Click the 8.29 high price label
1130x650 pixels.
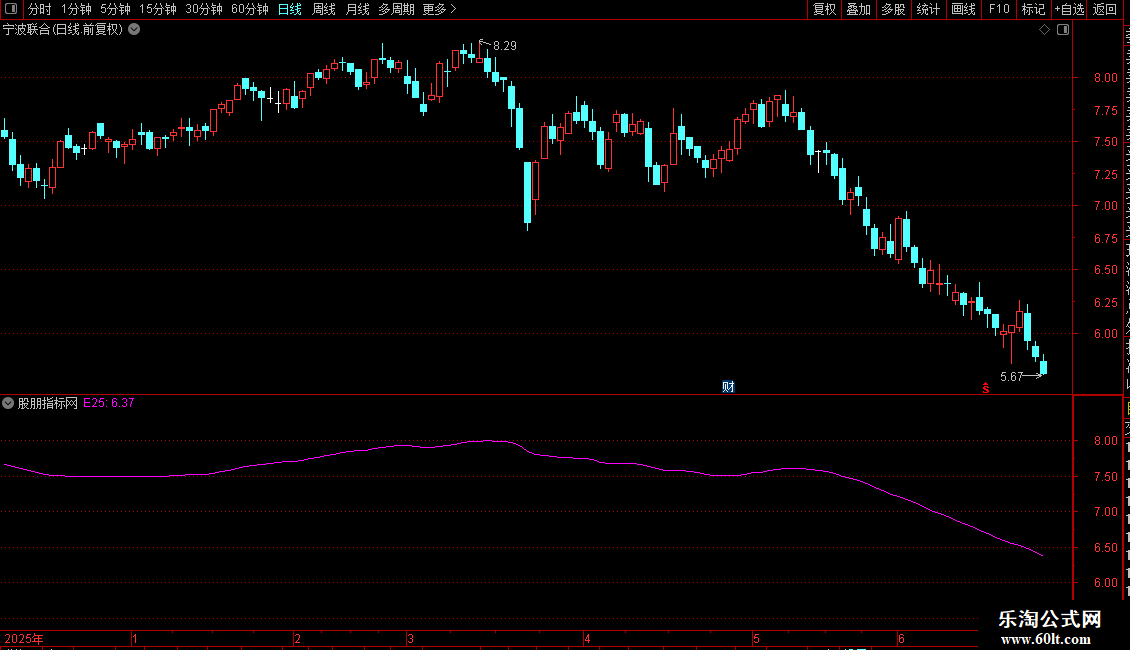point(504,46)
